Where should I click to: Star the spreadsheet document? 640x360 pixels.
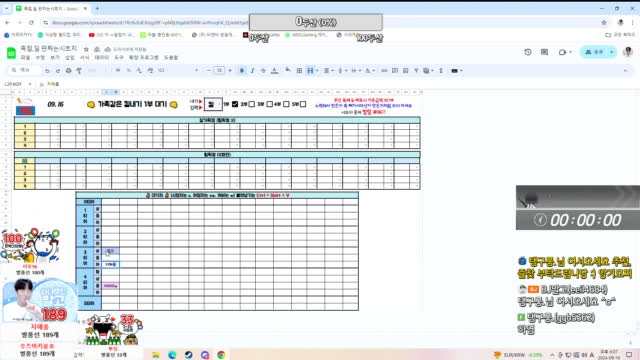coord(87,49)
